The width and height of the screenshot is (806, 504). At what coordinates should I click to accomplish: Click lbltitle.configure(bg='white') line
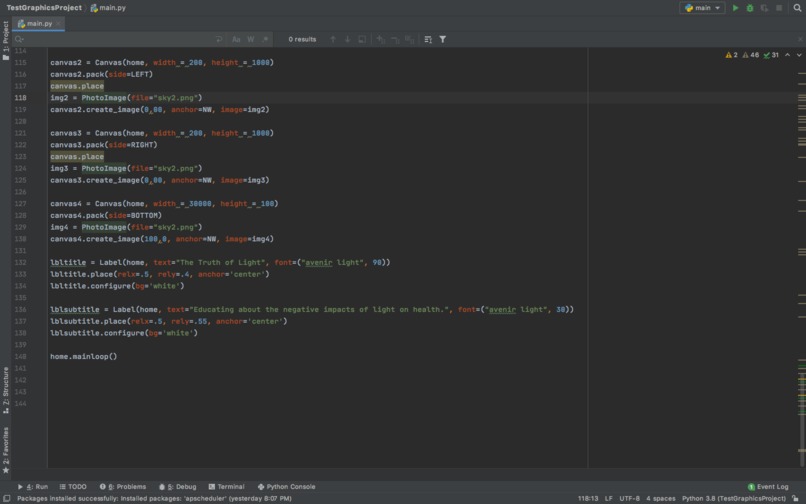tap(117, 286)
